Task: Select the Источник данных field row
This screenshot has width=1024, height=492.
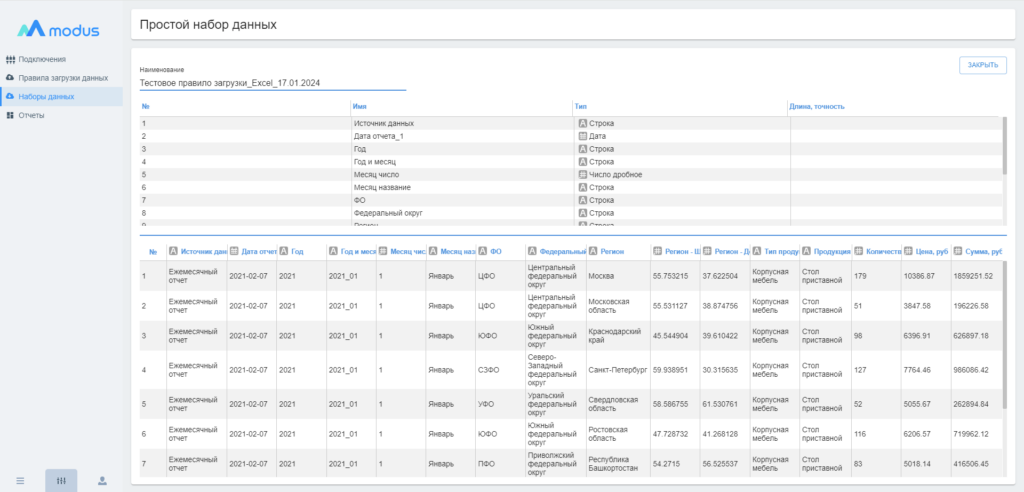Action: (x=569, y=123)
